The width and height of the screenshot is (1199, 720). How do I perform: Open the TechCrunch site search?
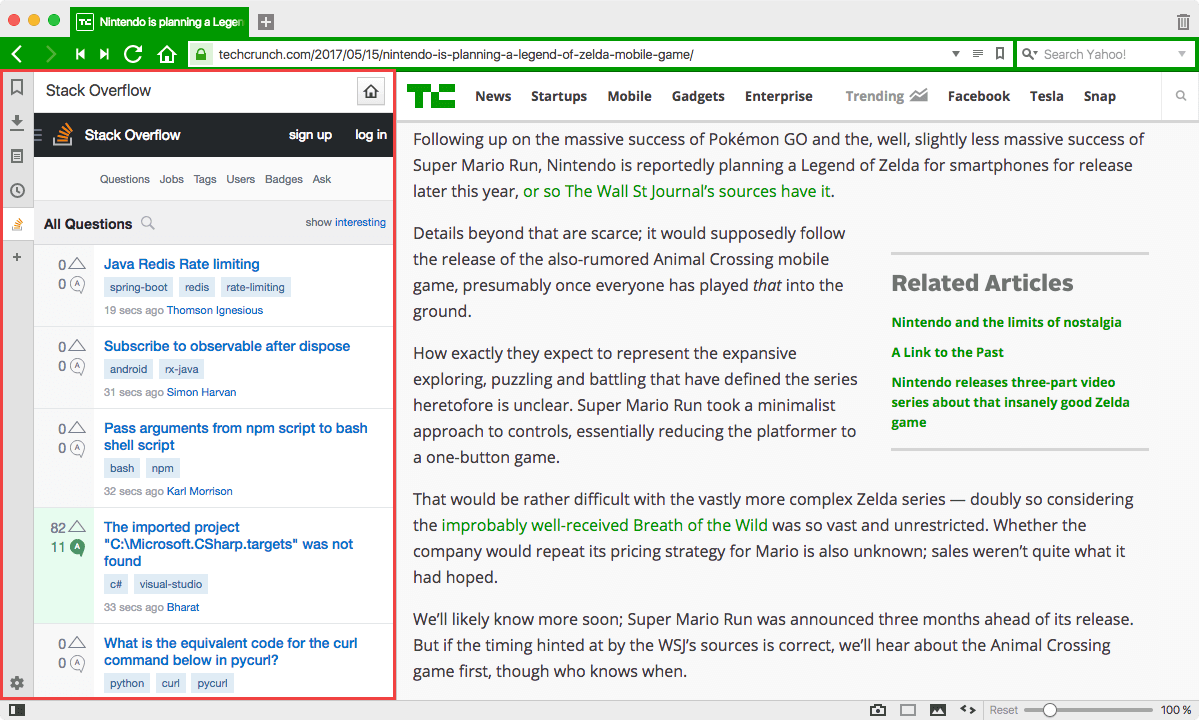1181,96
